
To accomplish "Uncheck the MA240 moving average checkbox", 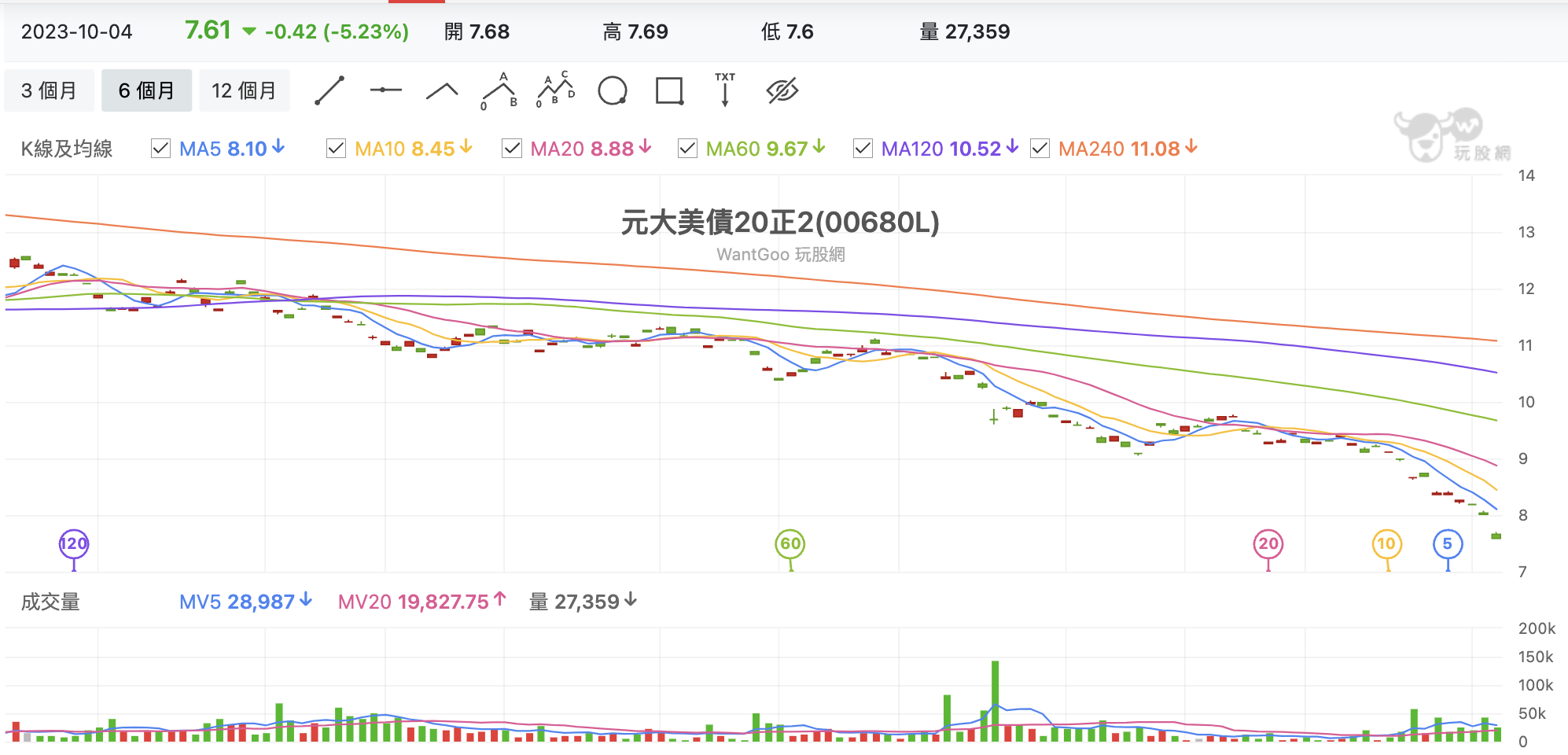I will click(x=1040, y=148).
